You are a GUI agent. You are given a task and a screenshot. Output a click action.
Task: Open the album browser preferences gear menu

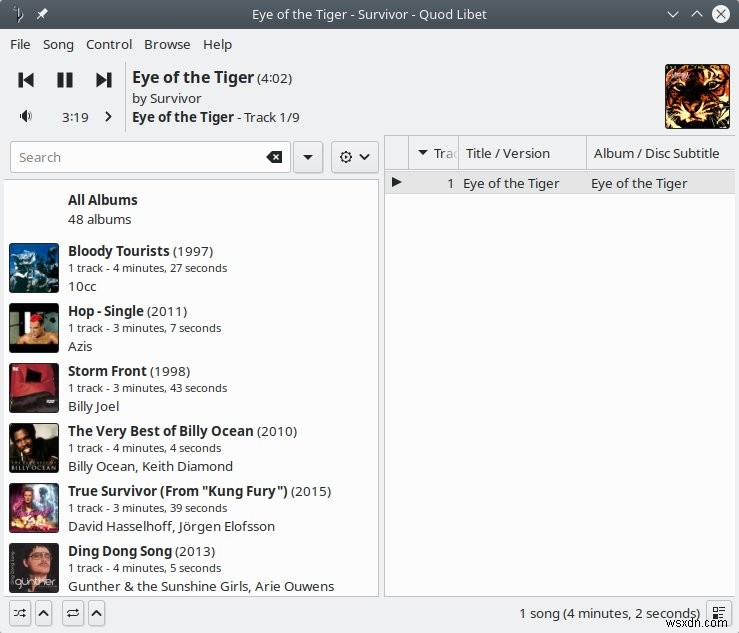[354, 157]
